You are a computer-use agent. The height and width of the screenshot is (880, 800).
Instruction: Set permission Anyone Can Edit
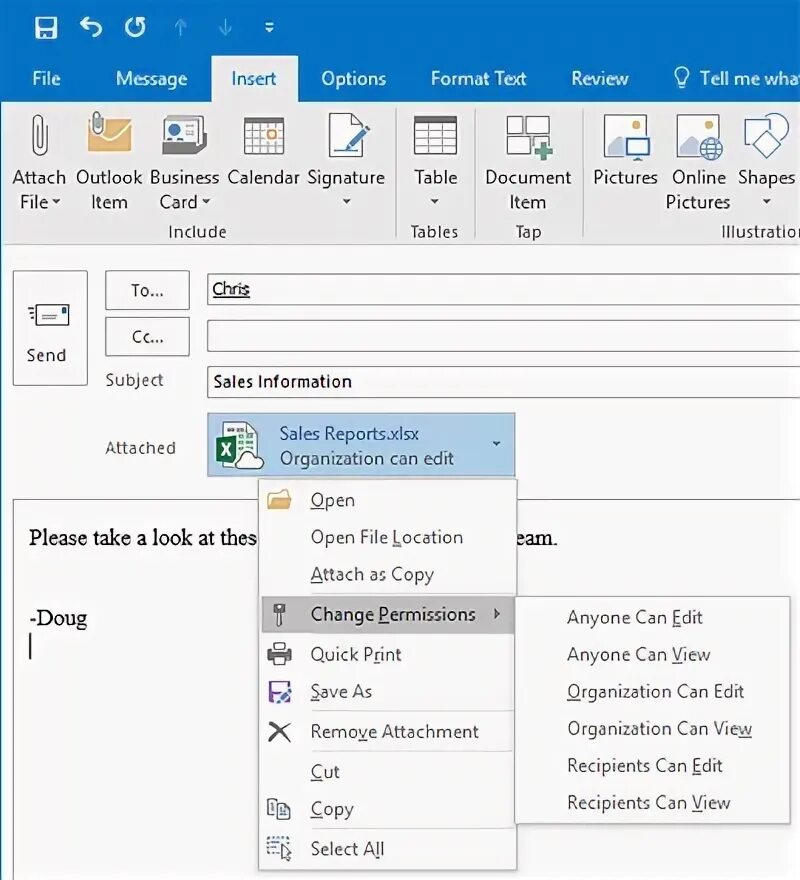pyautogui.click(x=652, y=618)
